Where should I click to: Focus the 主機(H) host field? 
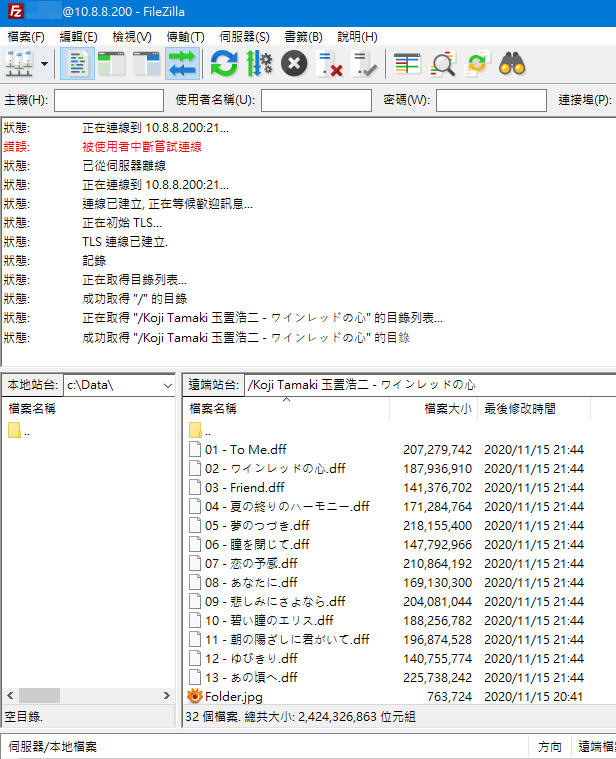pyautogui.click(x=109, y=100)
